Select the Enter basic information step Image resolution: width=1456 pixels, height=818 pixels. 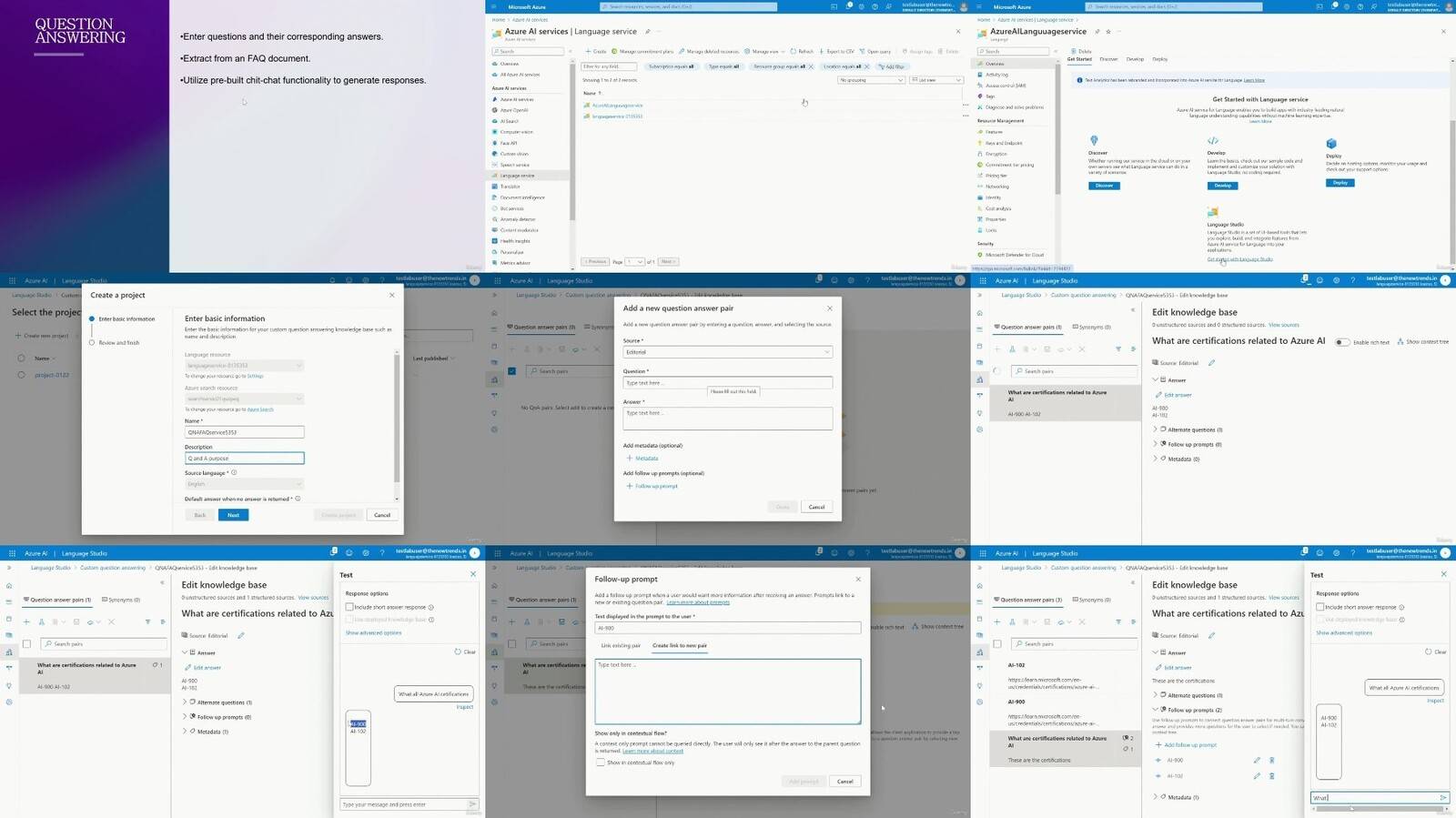click(122, 319)
